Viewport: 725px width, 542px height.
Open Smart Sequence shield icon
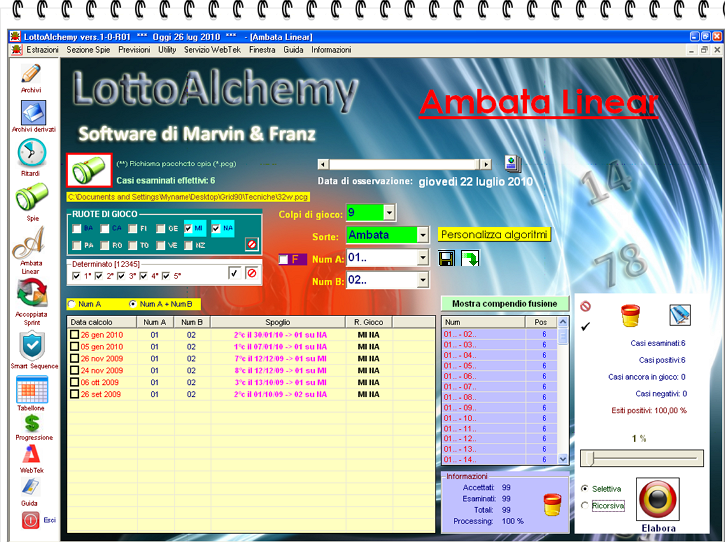32,345
